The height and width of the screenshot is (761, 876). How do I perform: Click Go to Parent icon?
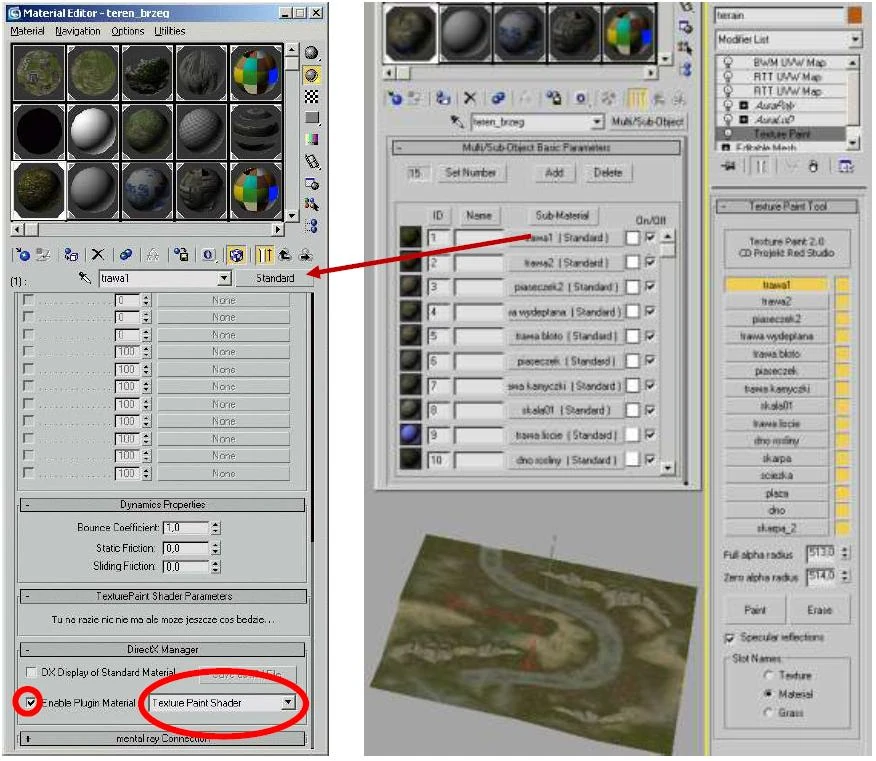(285, 255)
